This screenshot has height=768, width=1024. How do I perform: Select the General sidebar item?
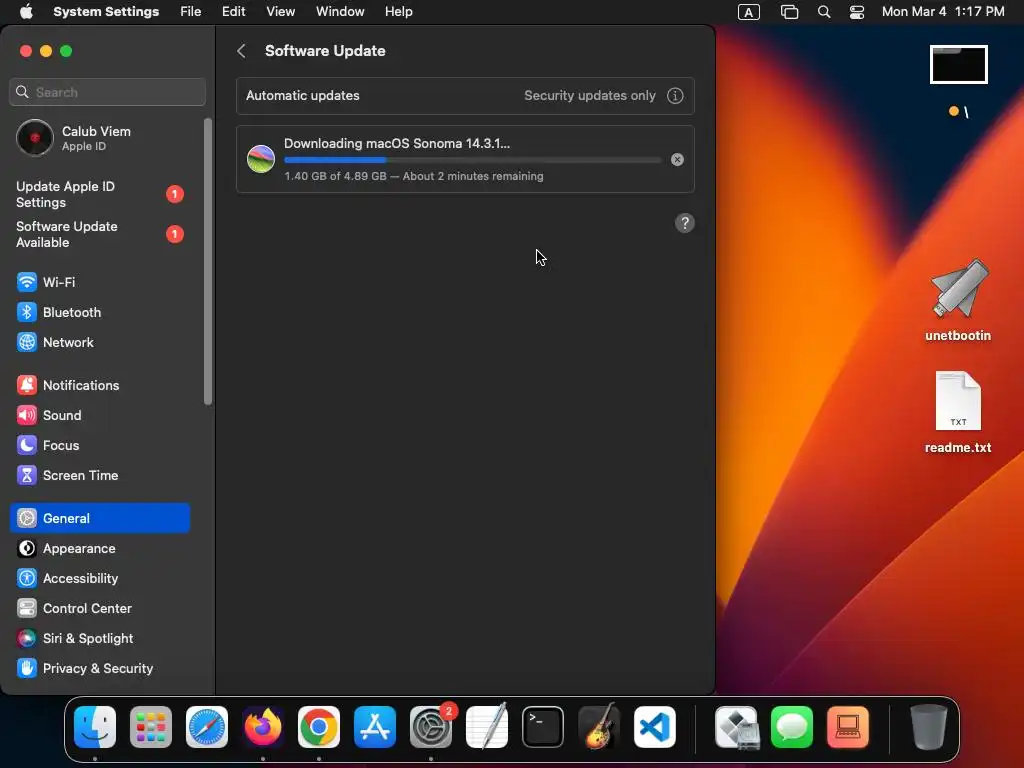click(x=100, y=519)
